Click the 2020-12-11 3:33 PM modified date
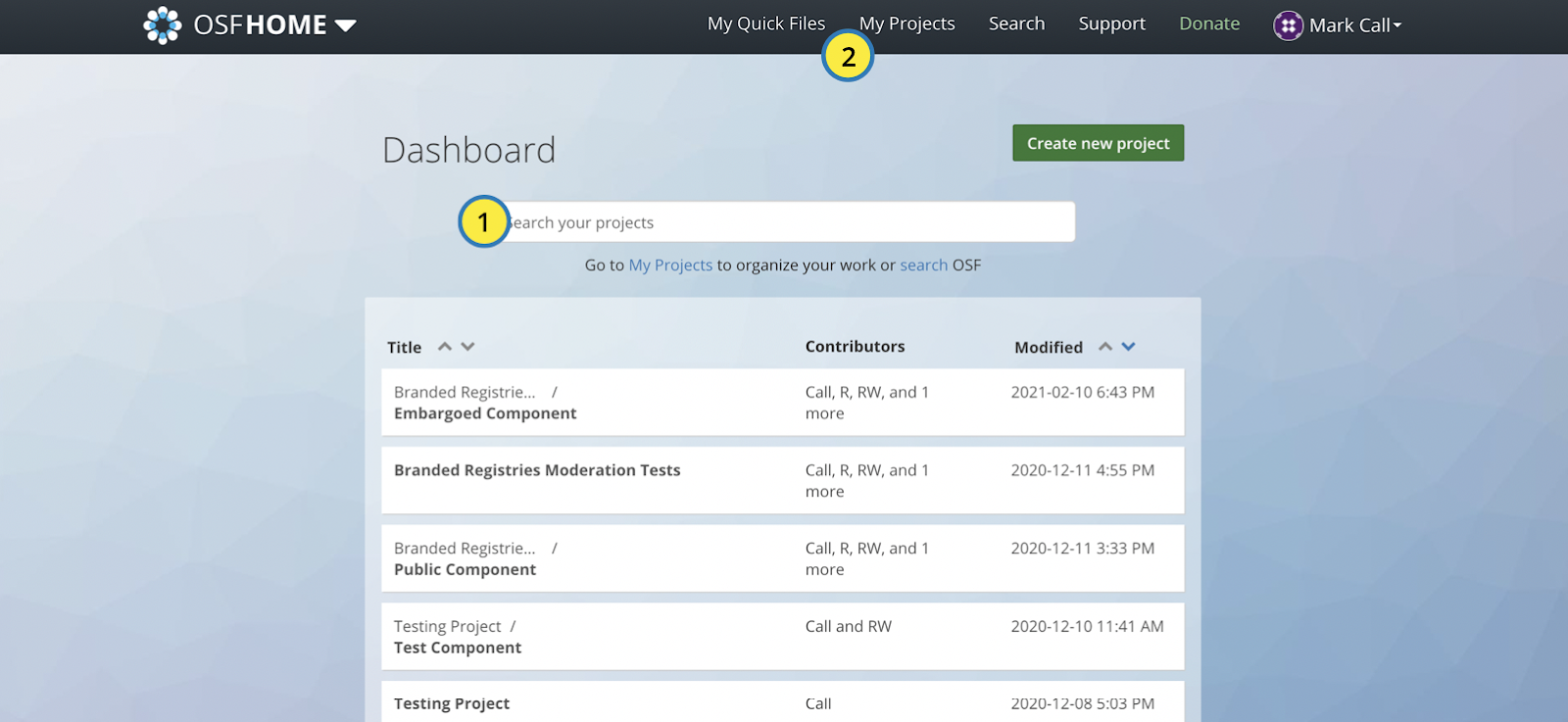1568x722 pixels. (1083, 549)
